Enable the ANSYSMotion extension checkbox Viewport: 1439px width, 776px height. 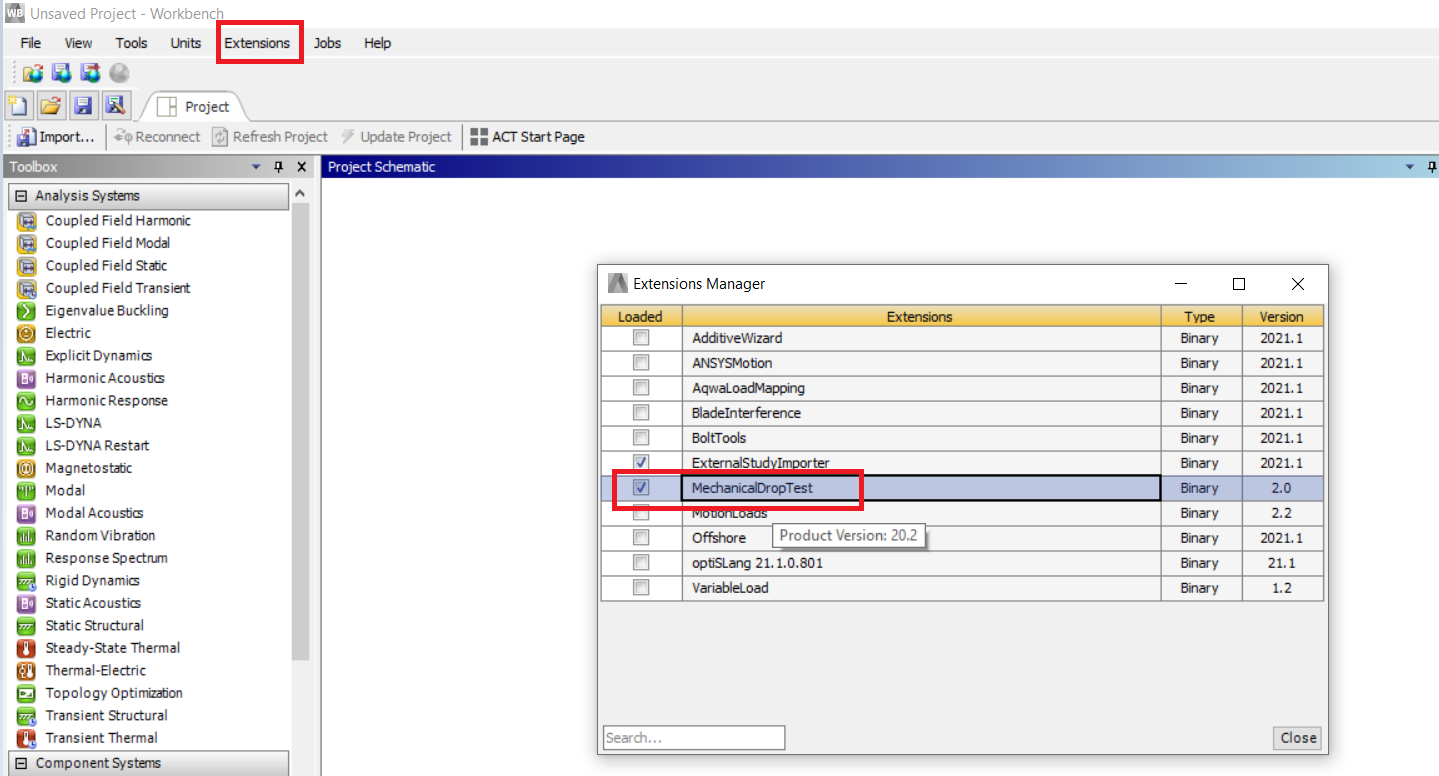coord(641,363)
